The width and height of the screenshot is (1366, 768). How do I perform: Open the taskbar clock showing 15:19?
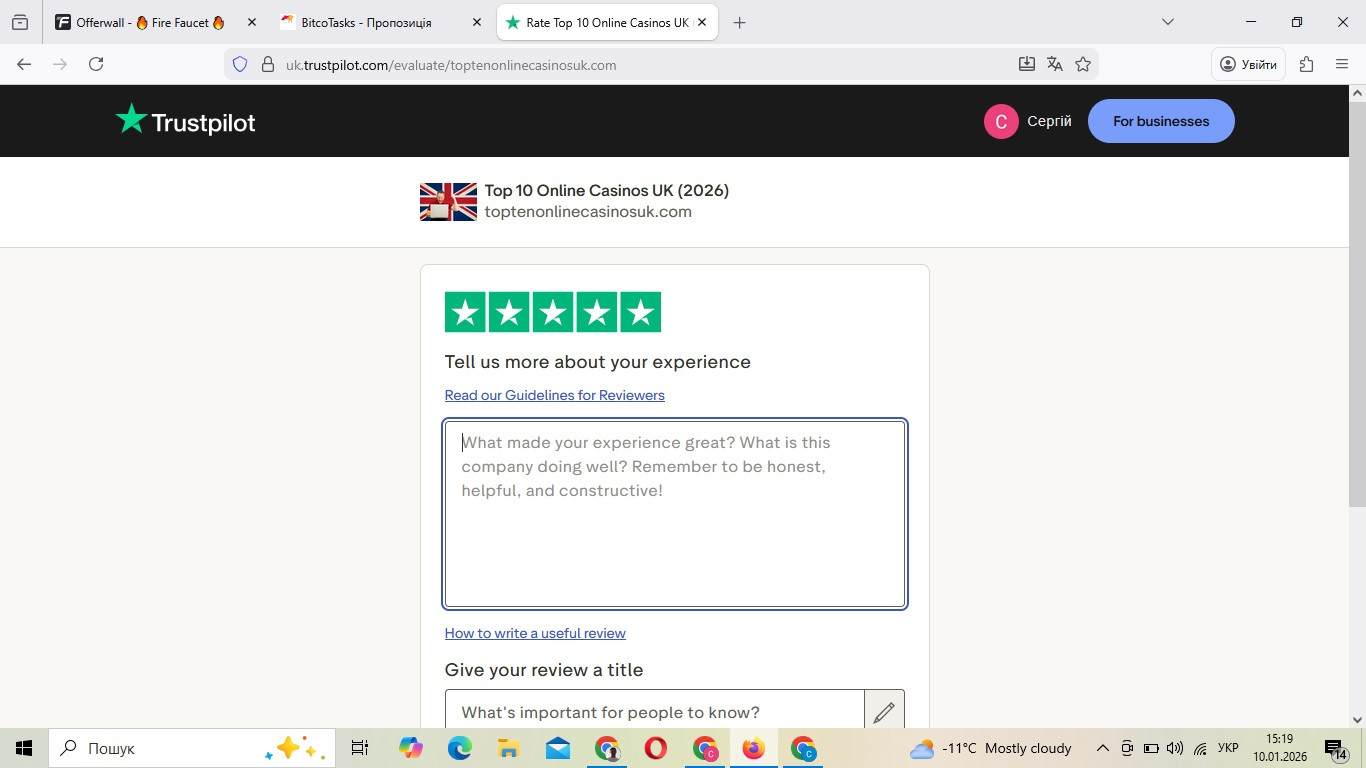(x=1279, y=748)
